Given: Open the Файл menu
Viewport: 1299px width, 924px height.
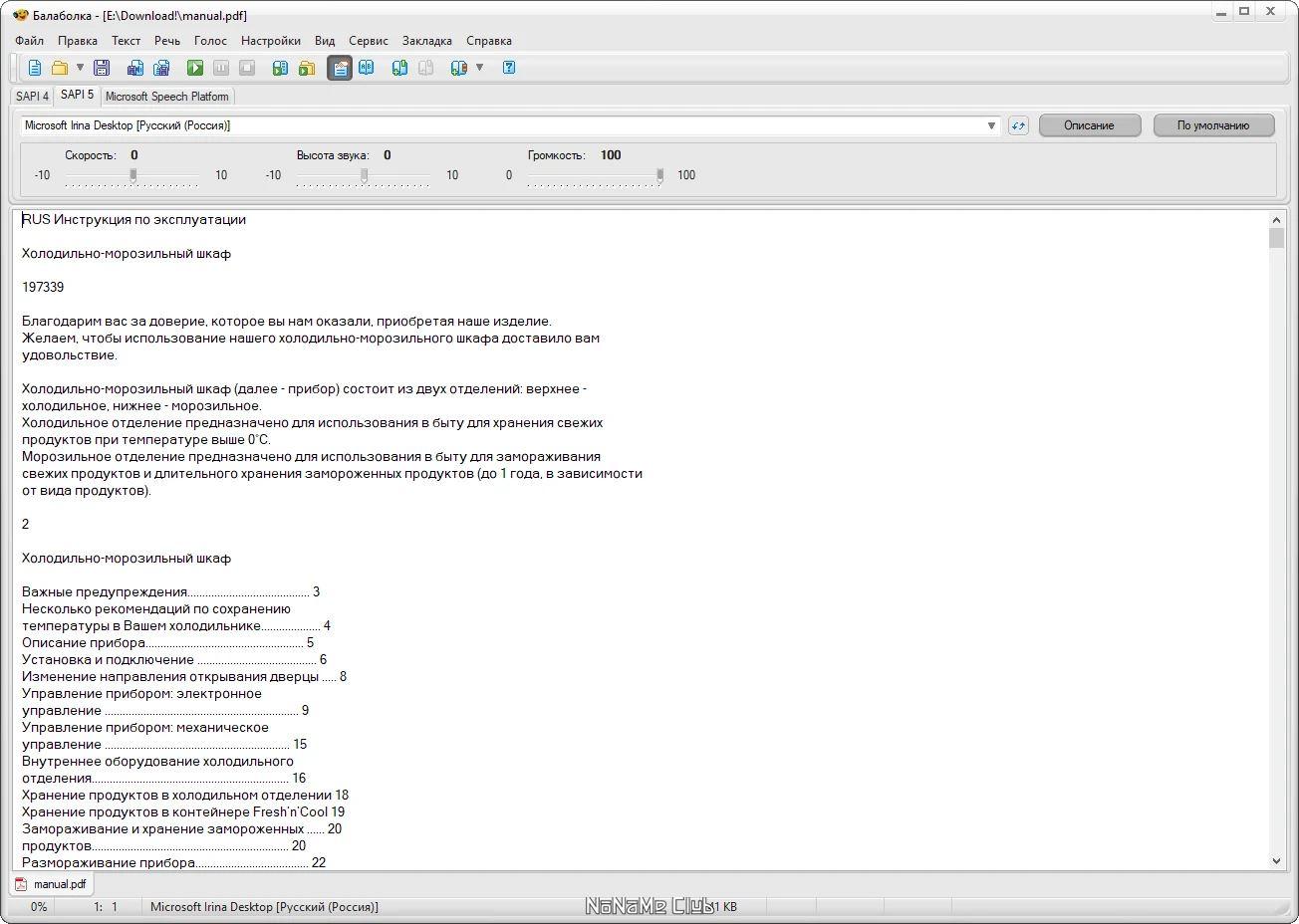Looking at the screenshot, I should click(30, 41).
